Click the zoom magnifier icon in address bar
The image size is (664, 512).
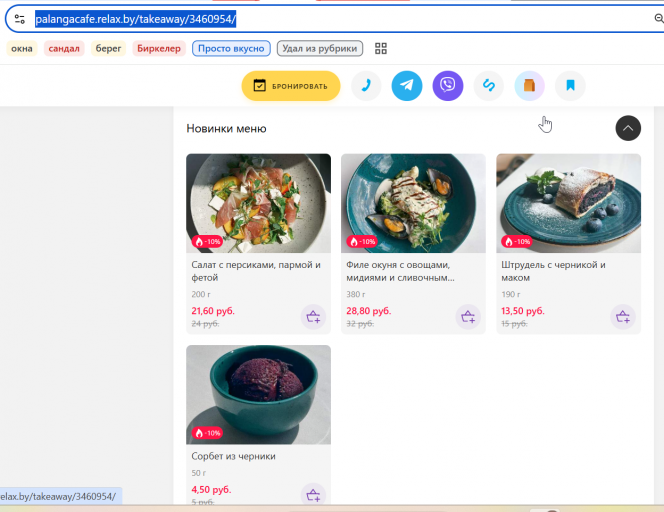(x=659, y=19)
